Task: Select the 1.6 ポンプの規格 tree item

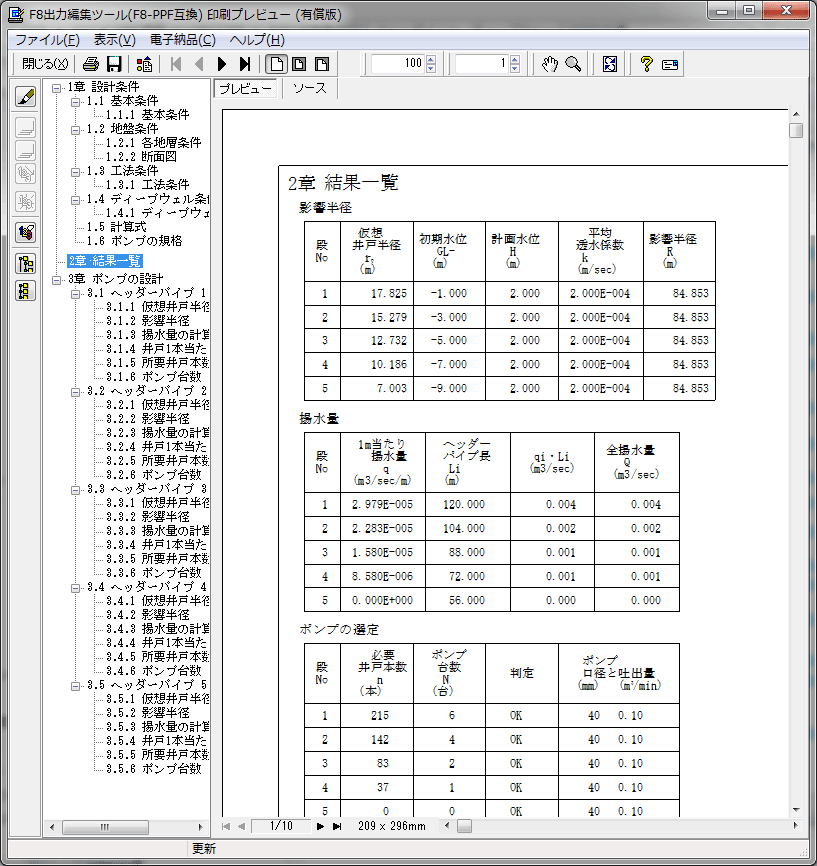Action: [134, 241]
